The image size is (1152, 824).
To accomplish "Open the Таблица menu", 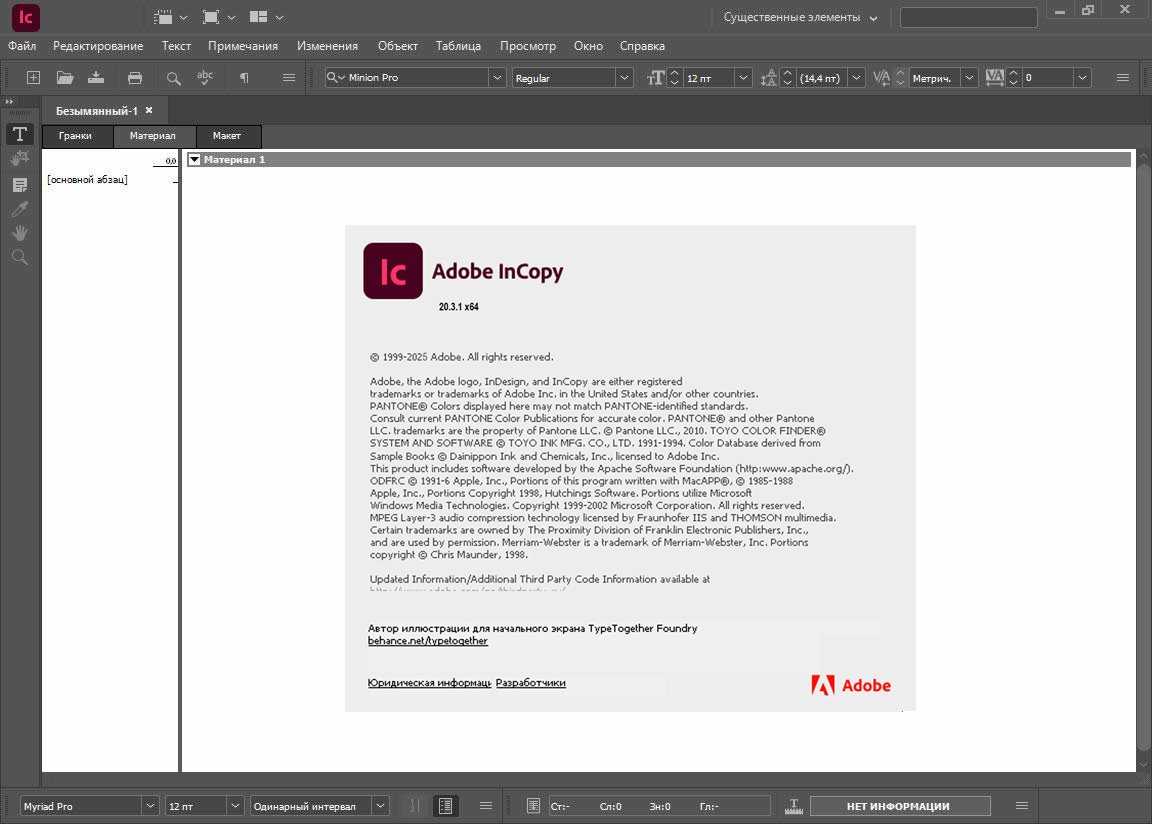I will point(458,46).
